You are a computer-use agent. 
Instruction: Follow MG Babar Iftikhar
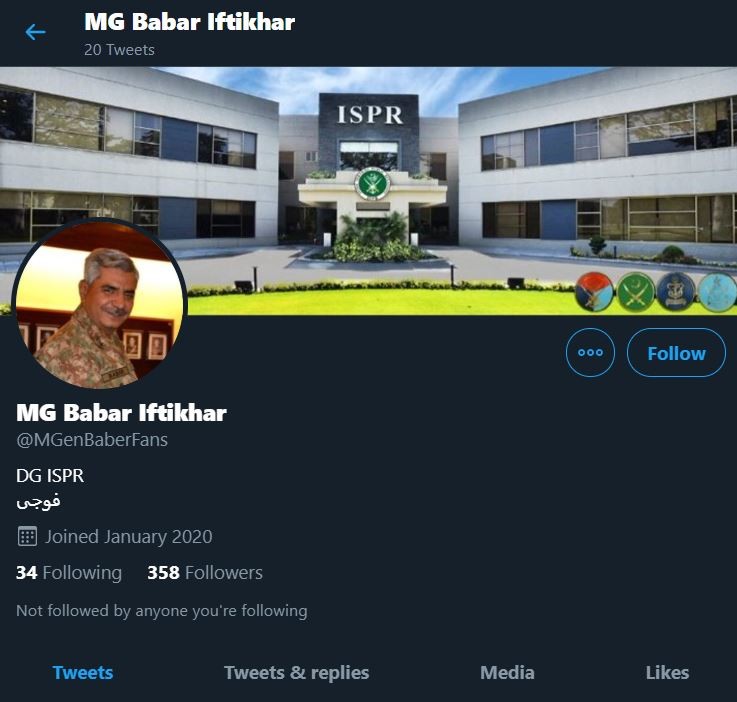coord(676,352)
